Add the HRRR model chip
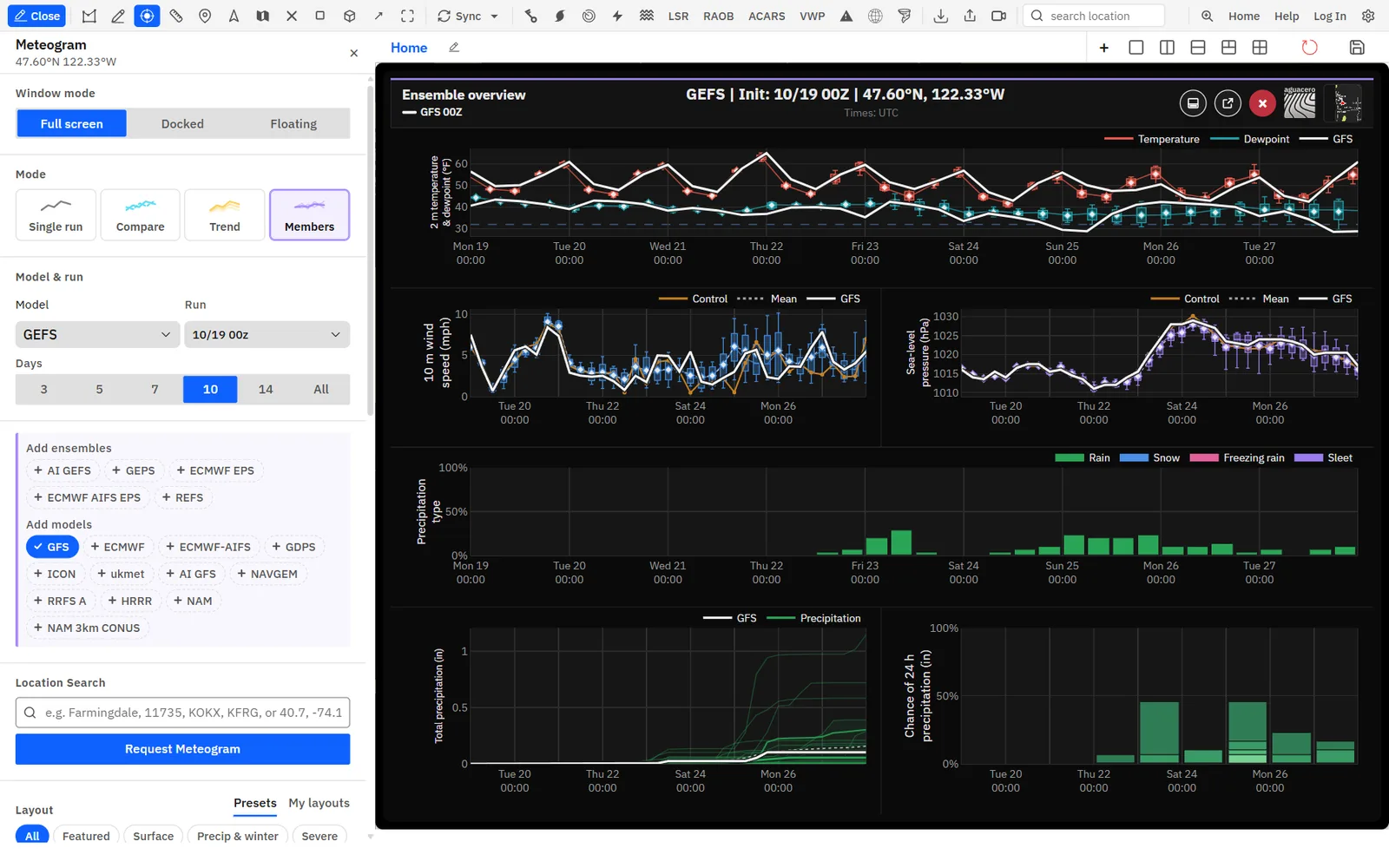 click(128, 601)
